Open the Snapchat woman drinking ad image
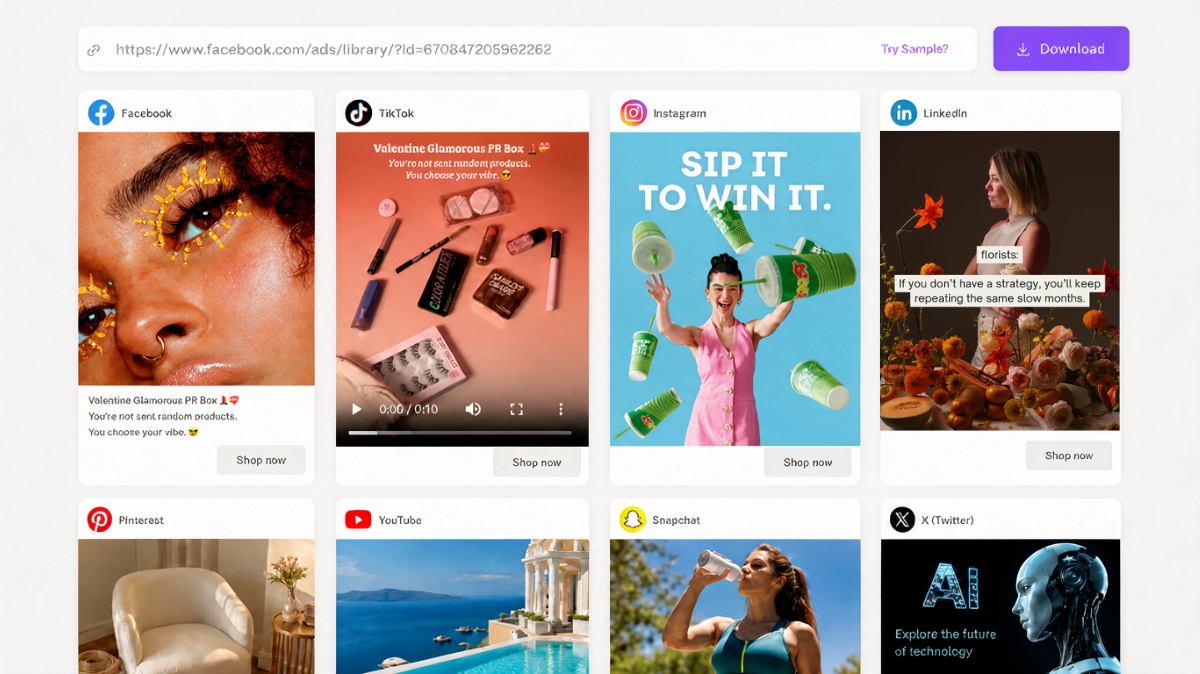Screen dimensions: 1200x674 click(735, 606)
